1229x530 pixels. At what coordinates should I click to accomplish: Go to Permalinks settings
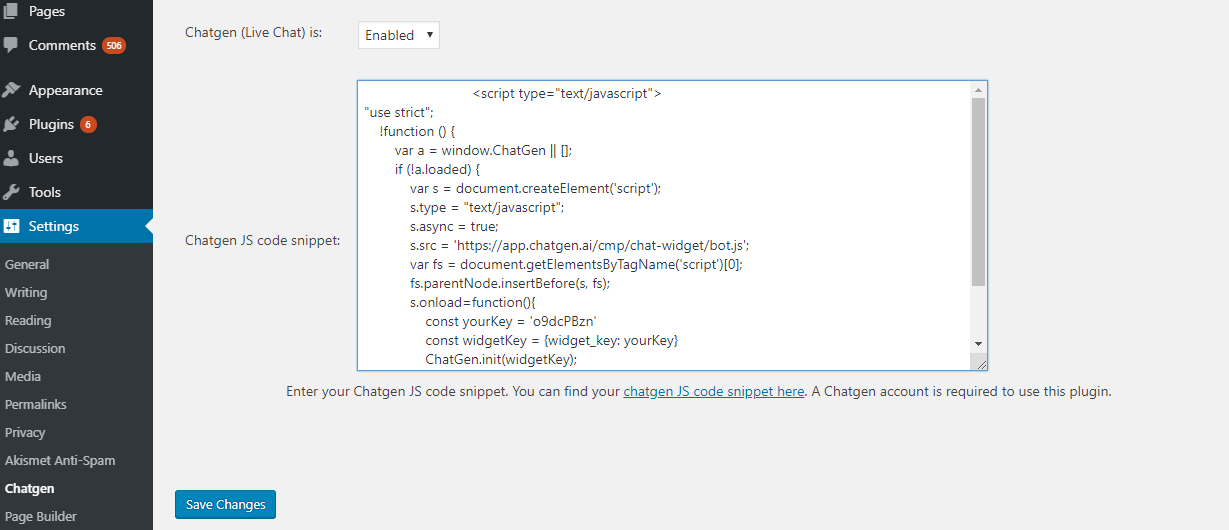36,404
